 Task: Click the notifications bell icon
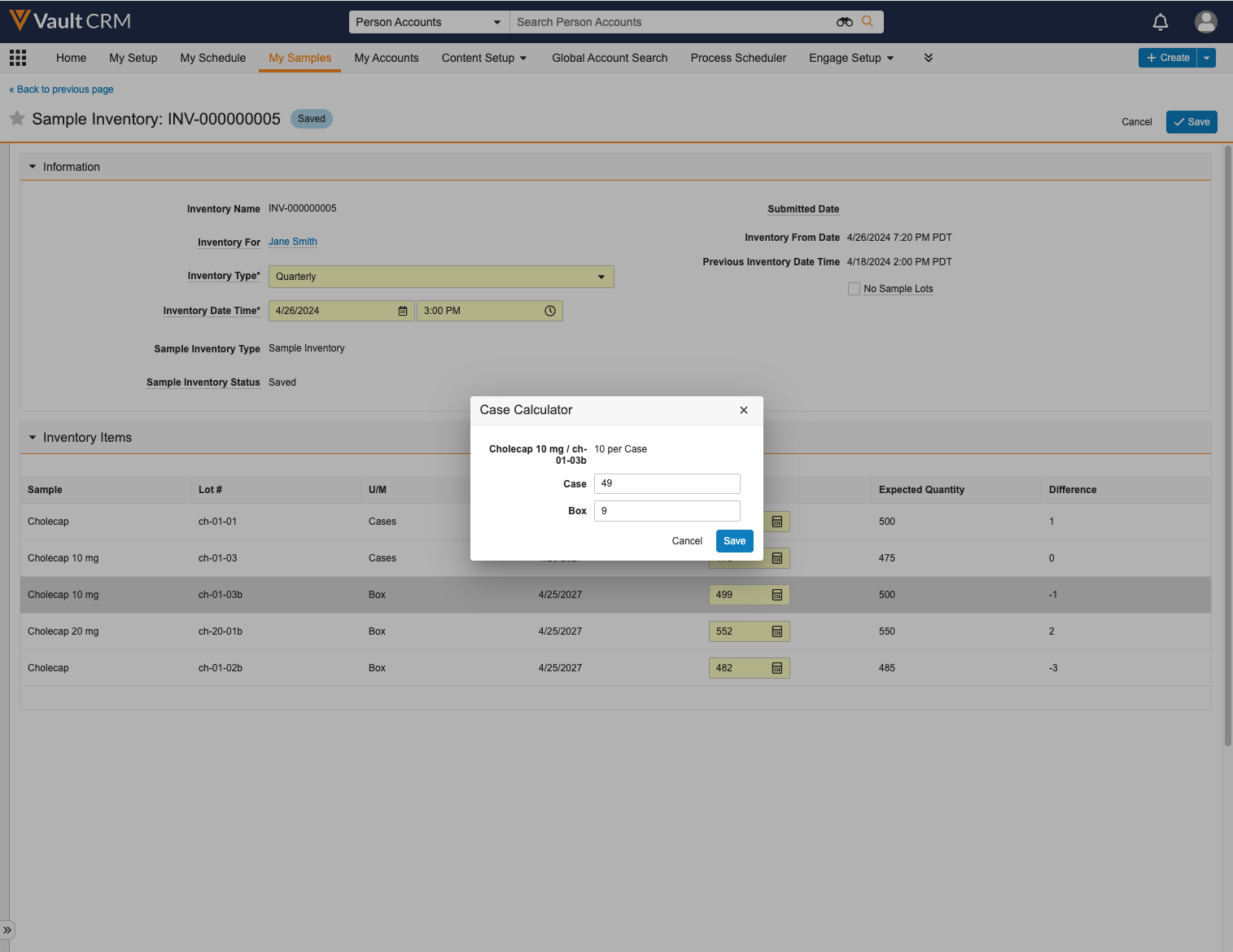[x=1160, y=22]
